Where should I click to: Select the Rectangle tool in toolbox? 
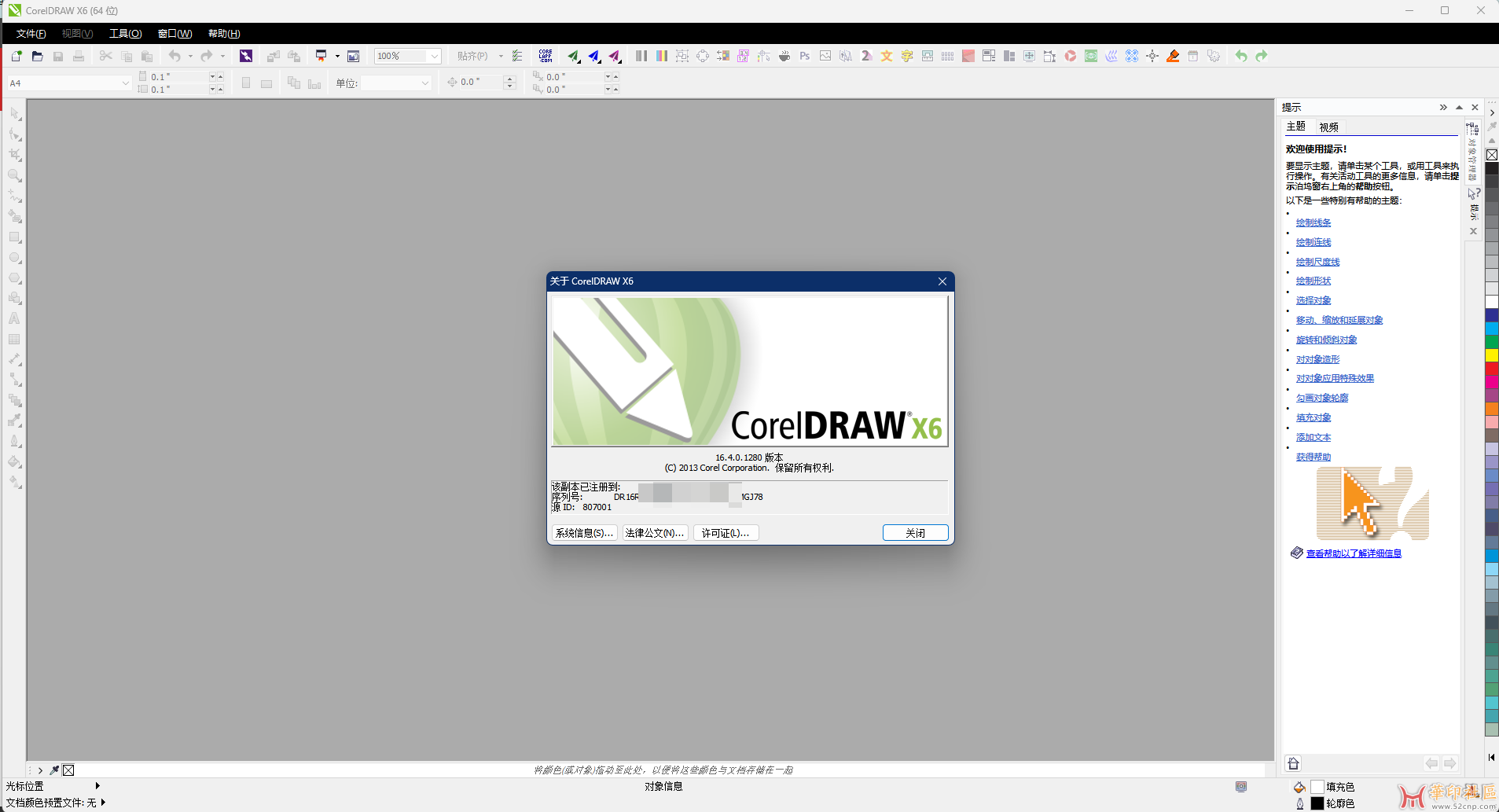[15, 237]
